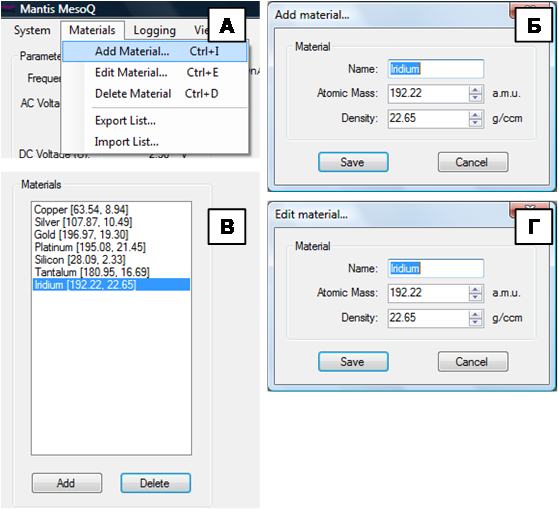Image resolution: width=559 pixels, height=510 pixels.
Task: Open the Materials menu
Action: 92,30
